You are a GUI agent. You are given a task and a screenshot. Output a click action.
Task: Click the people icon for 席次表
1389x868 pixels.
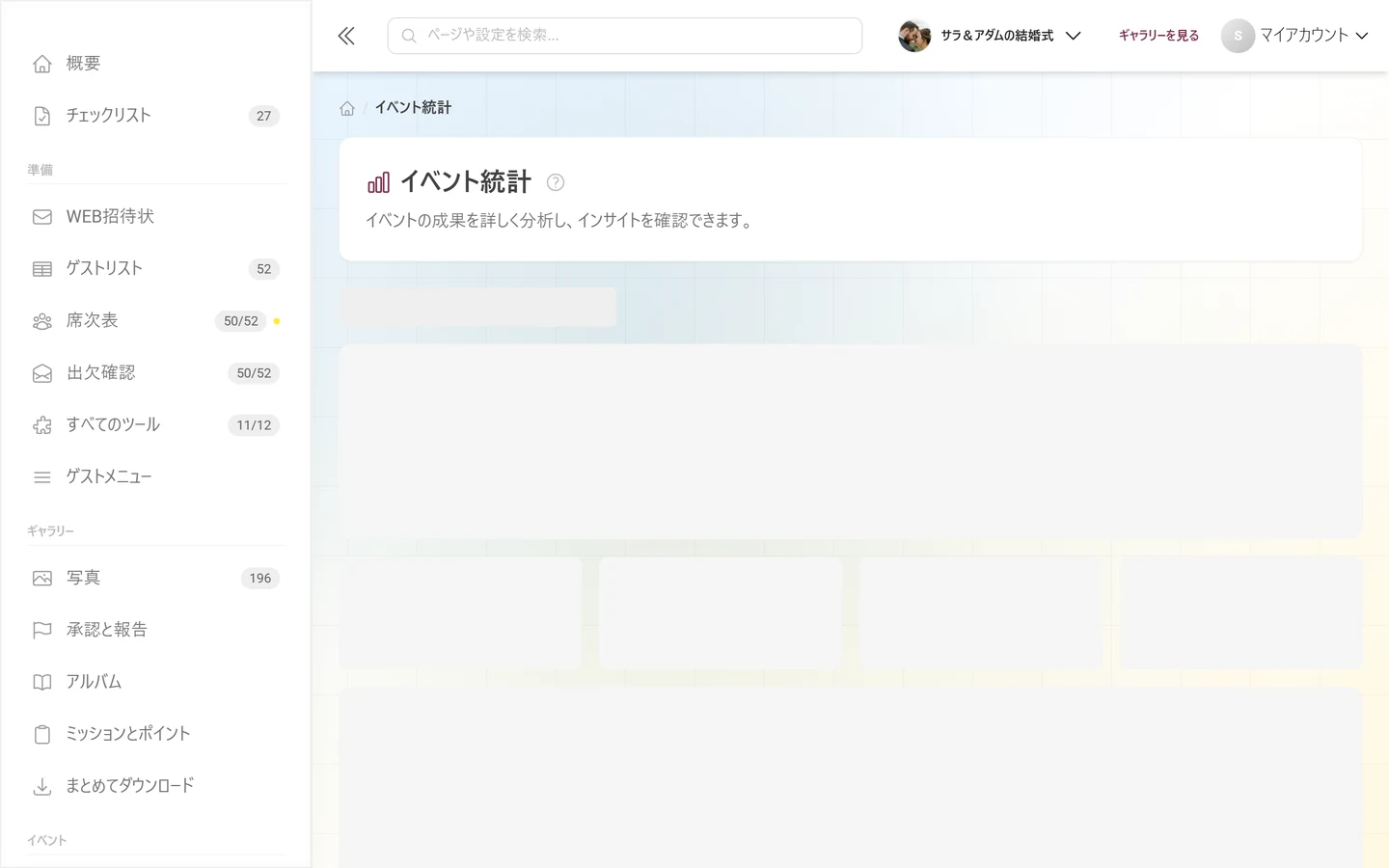click(42, 321)
